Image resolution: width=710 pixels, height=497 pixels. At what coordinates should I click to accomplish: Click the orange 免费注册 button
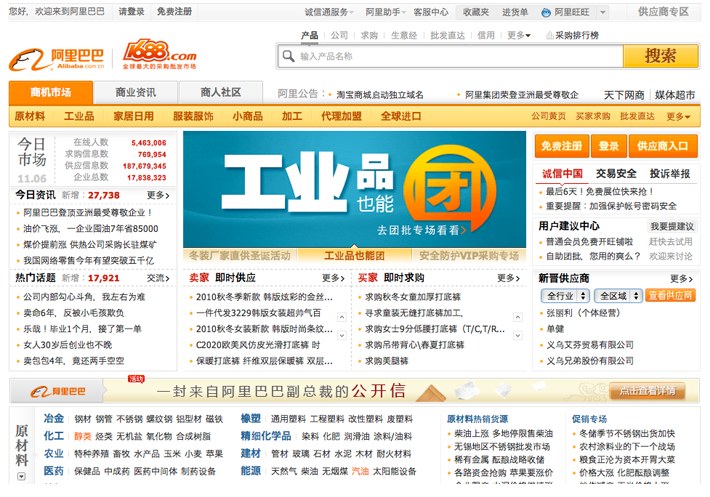[562, 146]
